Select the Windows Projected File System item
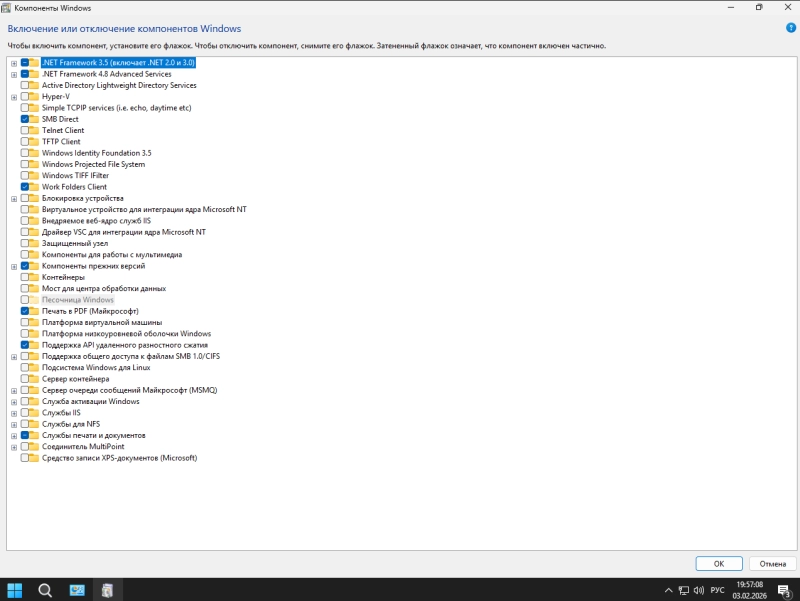Viewport: 800px width, 601px height. (x=93, y=164)
